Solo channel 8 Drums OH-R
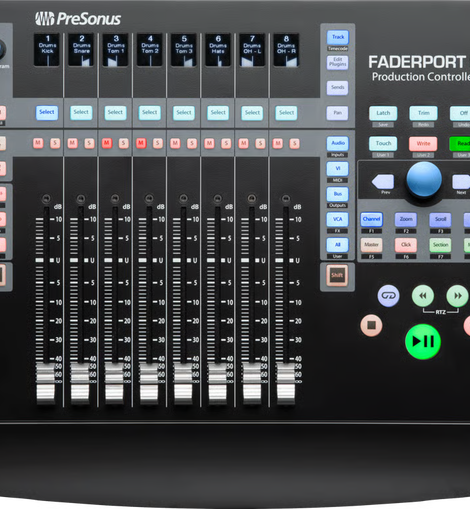Screen dimensions: 470x509 tap(294, 143)
